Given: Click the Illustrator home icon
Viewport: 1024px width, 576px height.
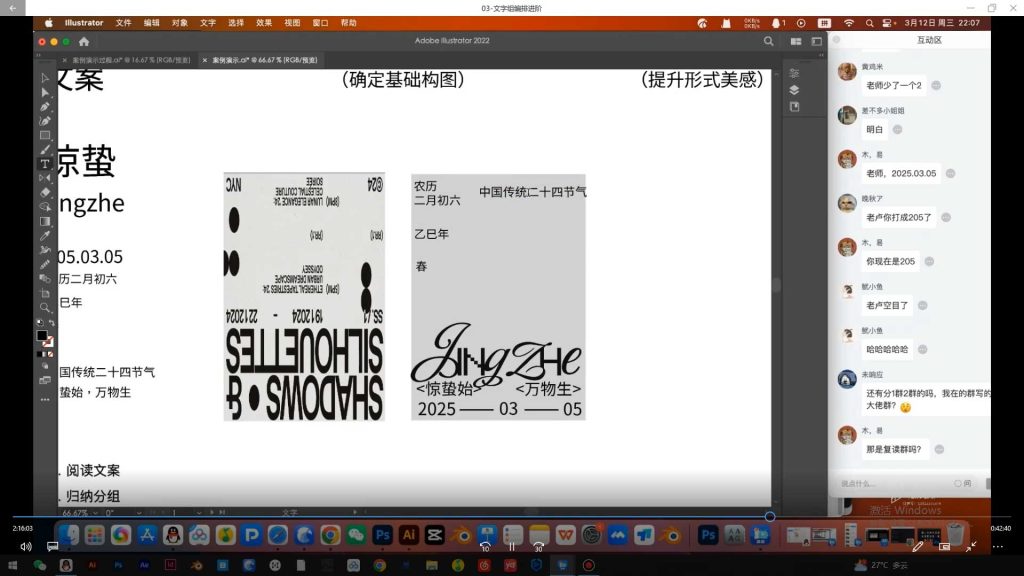Looking at the screenshot, I should pyautogui.click(x=84, y=41).
